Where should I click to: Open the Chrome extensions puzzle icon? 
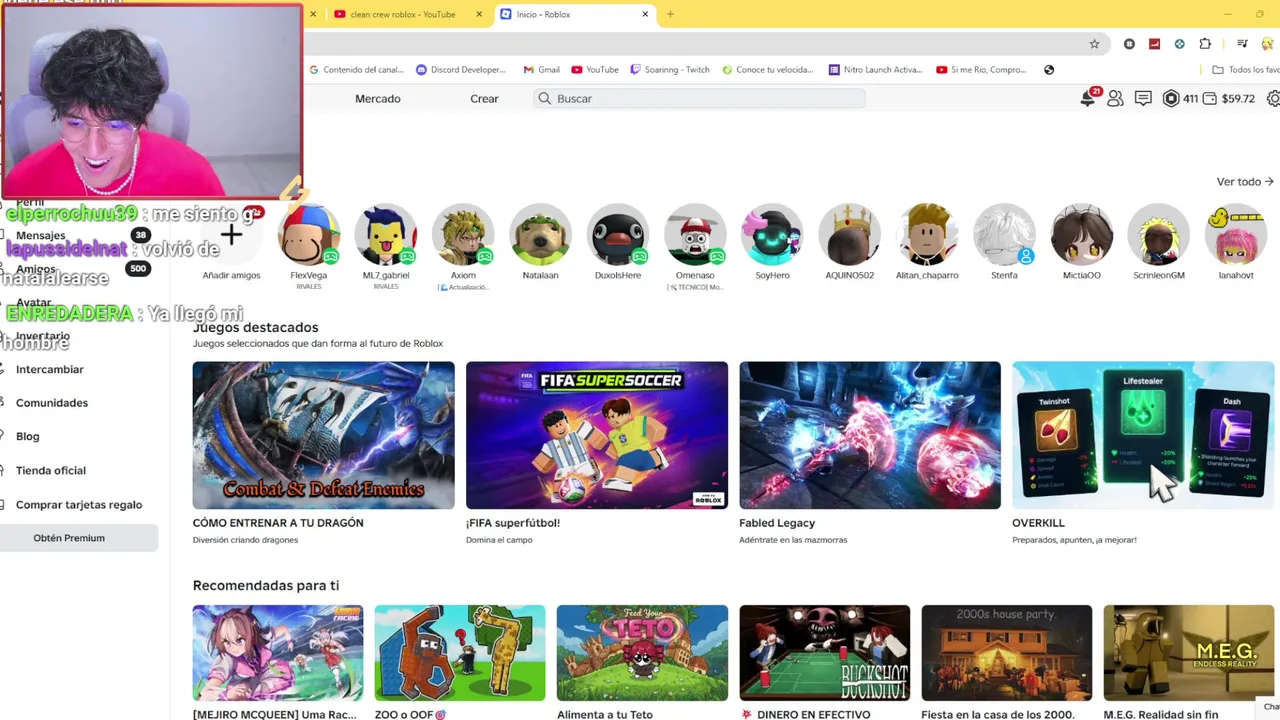pos(1205,44)
